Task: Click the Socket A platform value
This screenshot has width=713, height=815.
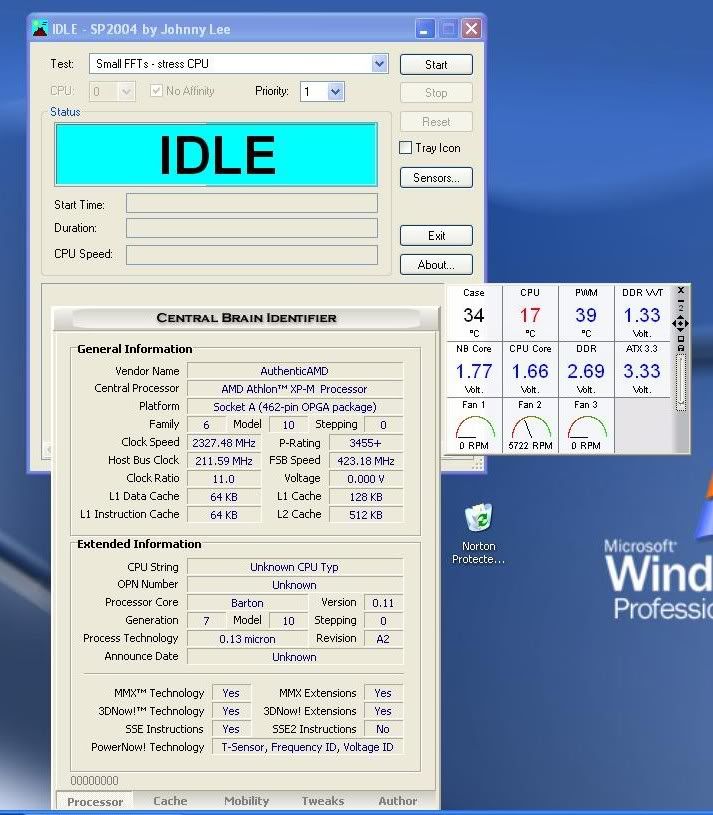Action: [x=295, y=407]
